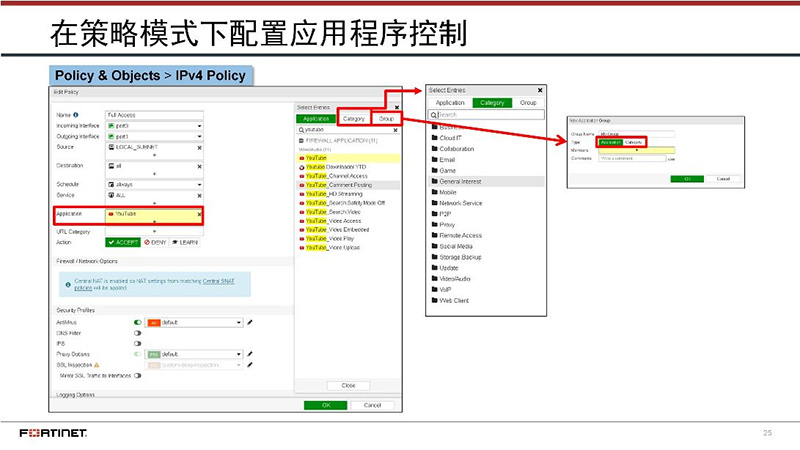Click Cancel in the Edit Policy dialog
Image resolution: width=800 pixels, height=450 pixels.
tap(372, 405)
